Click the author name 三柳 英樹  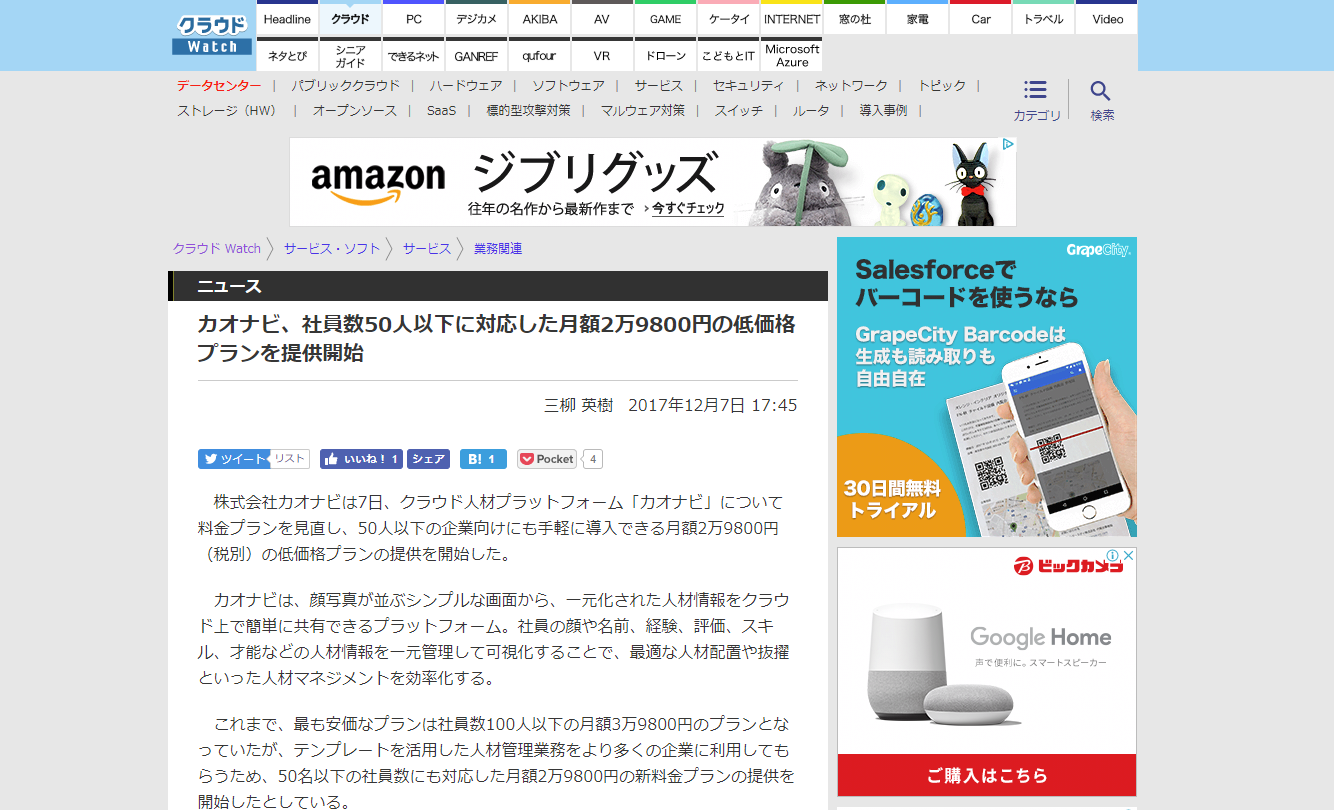(578, 405)
